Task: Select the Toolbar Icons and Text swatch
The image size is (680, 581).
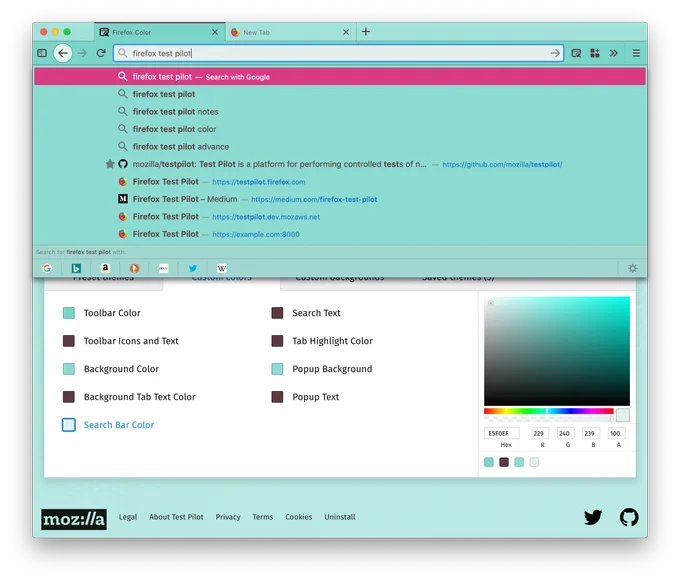Action: point(69,341)
